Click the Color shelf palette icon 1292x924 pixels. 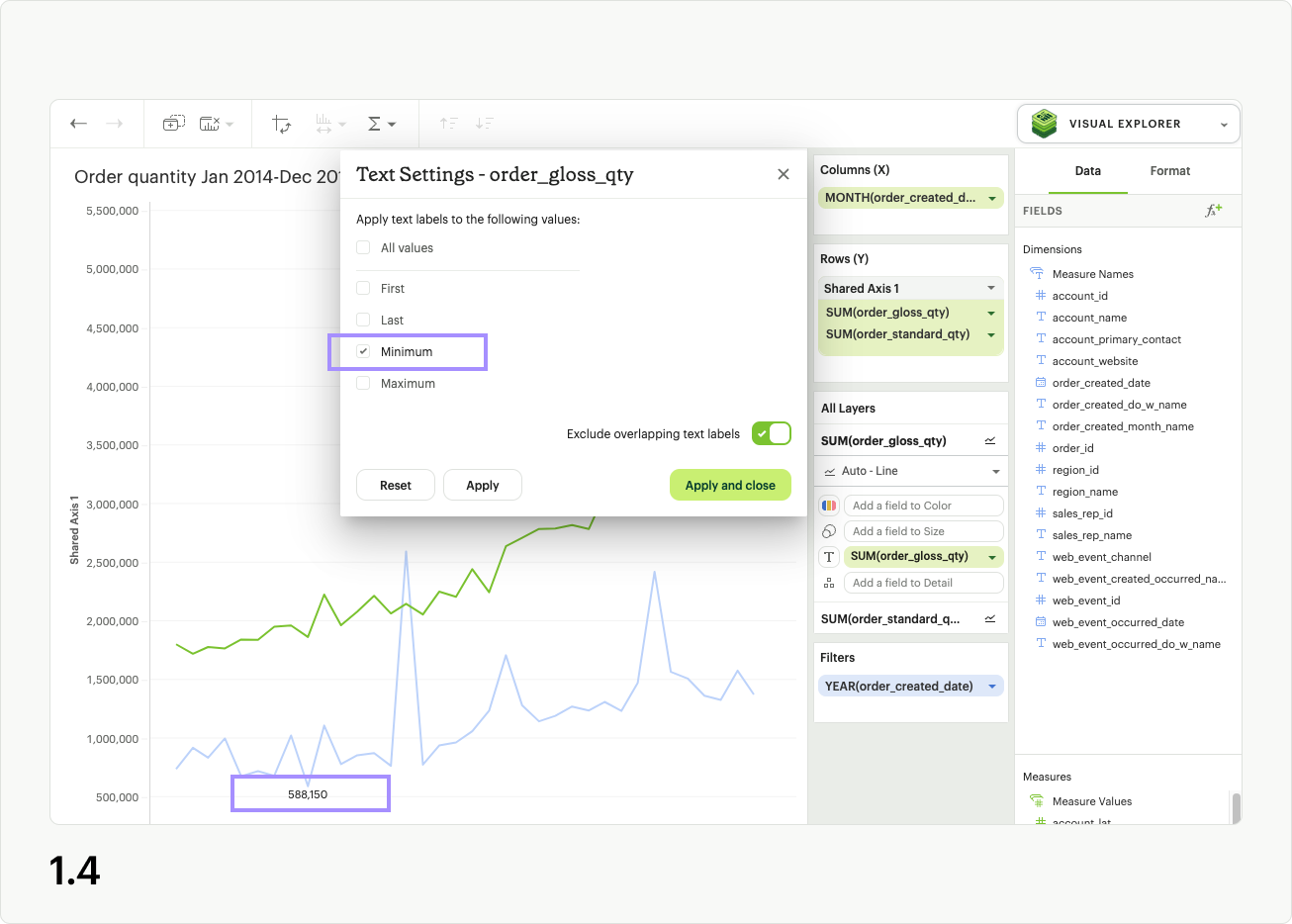[x=829, y=506]
